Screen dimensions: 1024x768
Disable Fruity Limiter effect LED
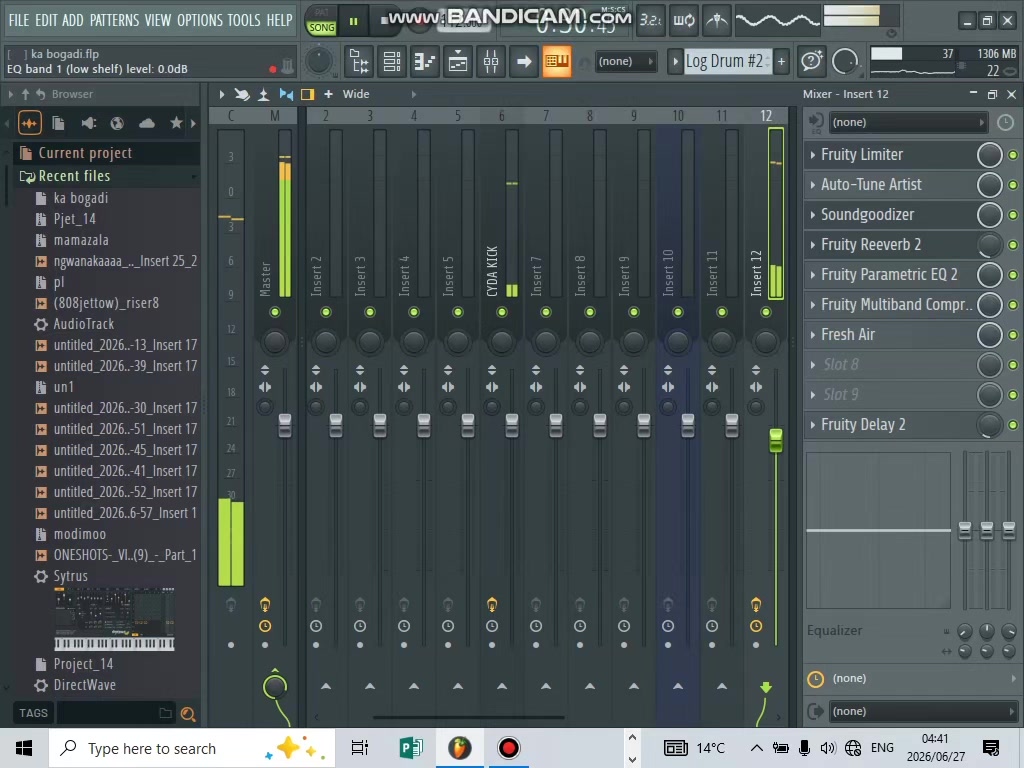pos(1013,155)
